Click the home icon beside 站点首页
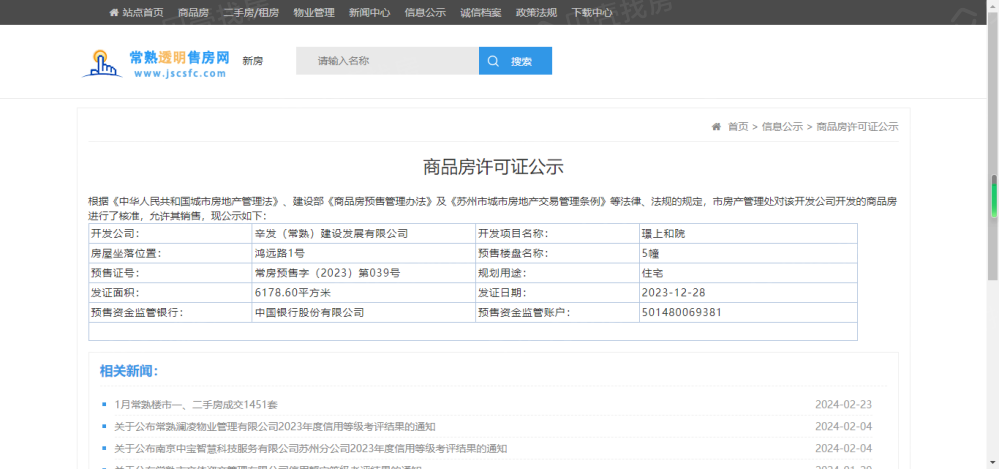Viewport: 999px width, 469px height. [x=113, y=13]
